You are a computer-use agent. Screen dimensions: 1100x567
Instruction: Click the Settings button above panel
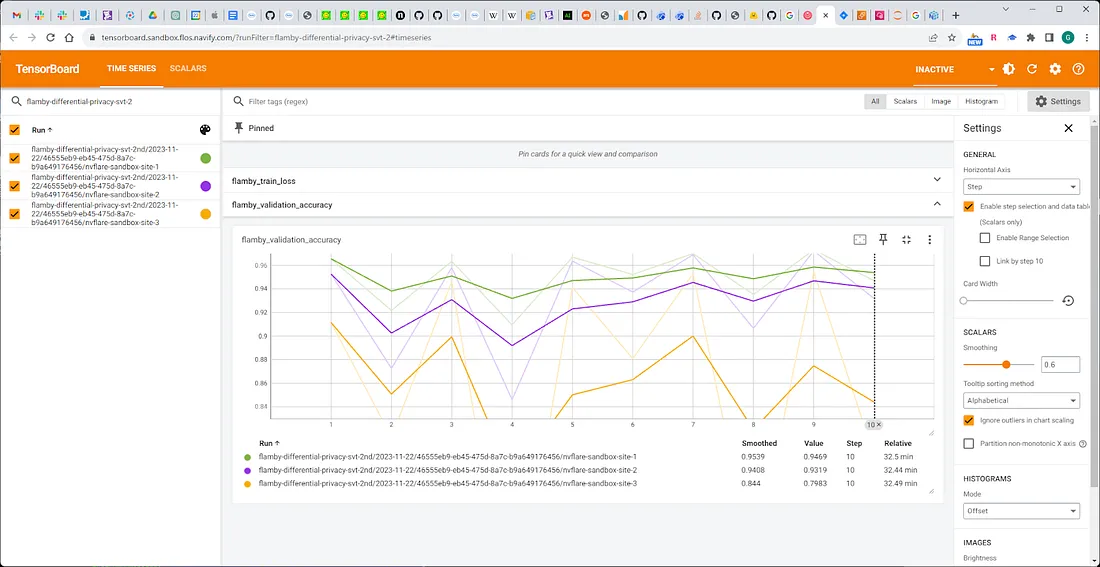[x=1058, y=102]
